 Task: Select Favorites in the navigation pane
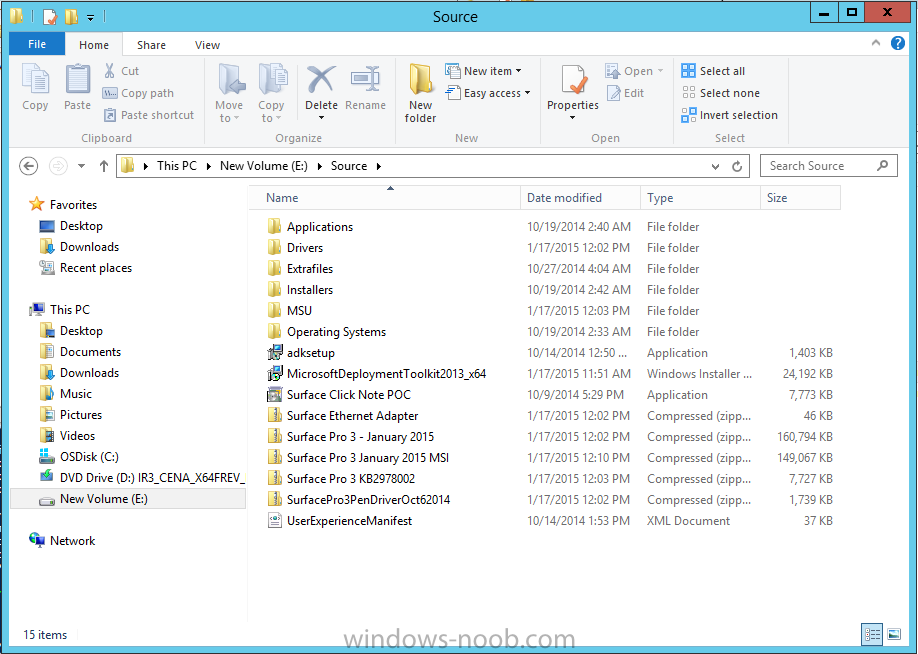click(73, 205)
